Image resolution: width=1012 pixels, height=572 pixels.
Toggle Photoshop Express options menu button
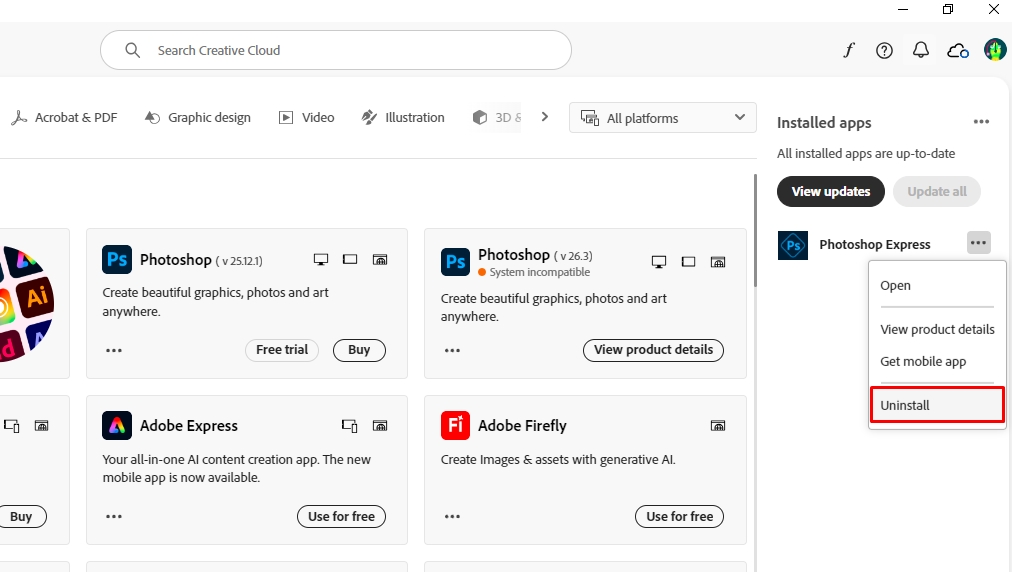click(x=978, y=243)
